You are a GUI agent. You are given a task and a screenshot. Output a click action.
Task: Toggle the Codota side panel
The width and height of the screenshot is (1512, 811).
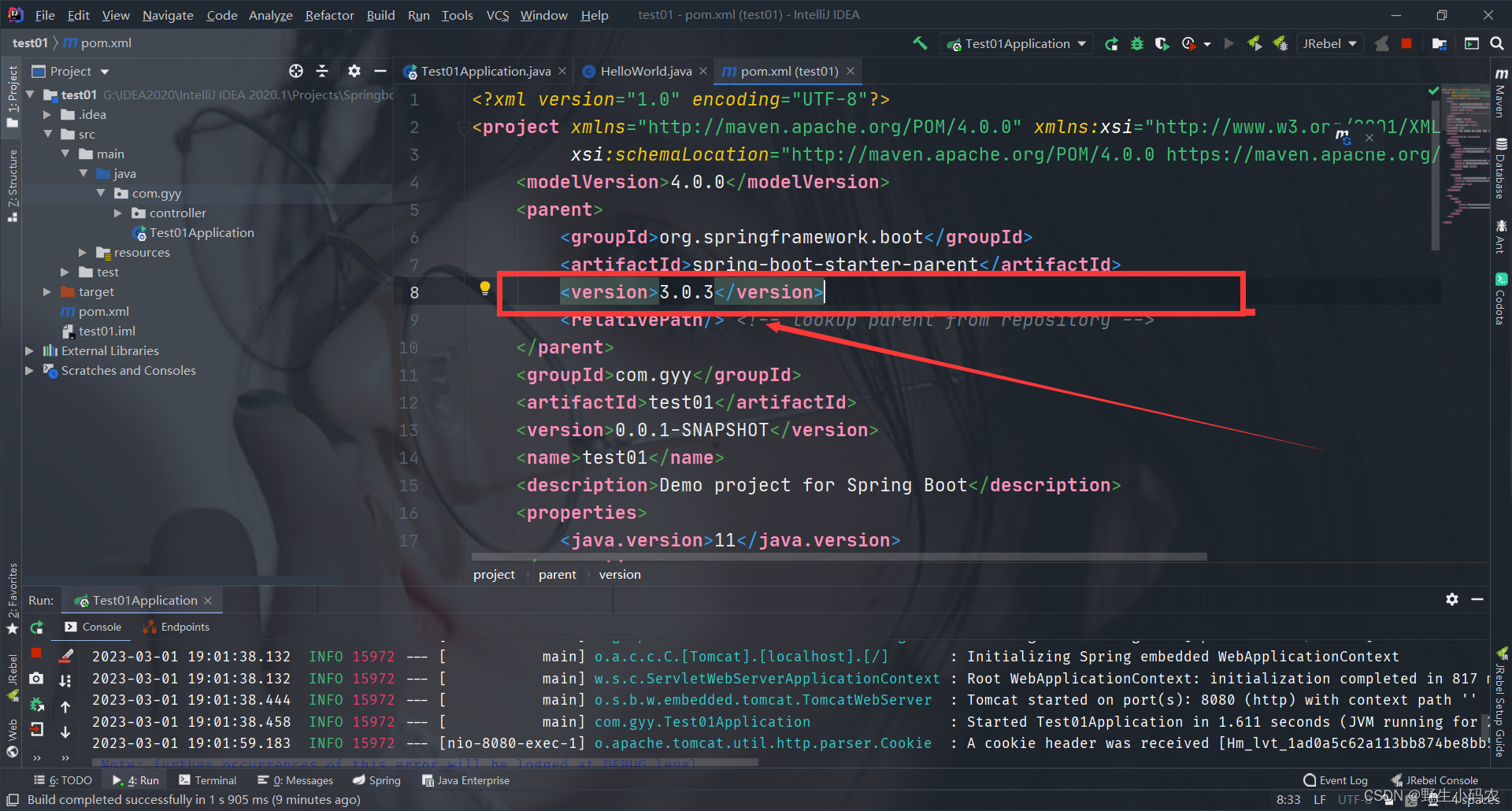[1501, 298]
